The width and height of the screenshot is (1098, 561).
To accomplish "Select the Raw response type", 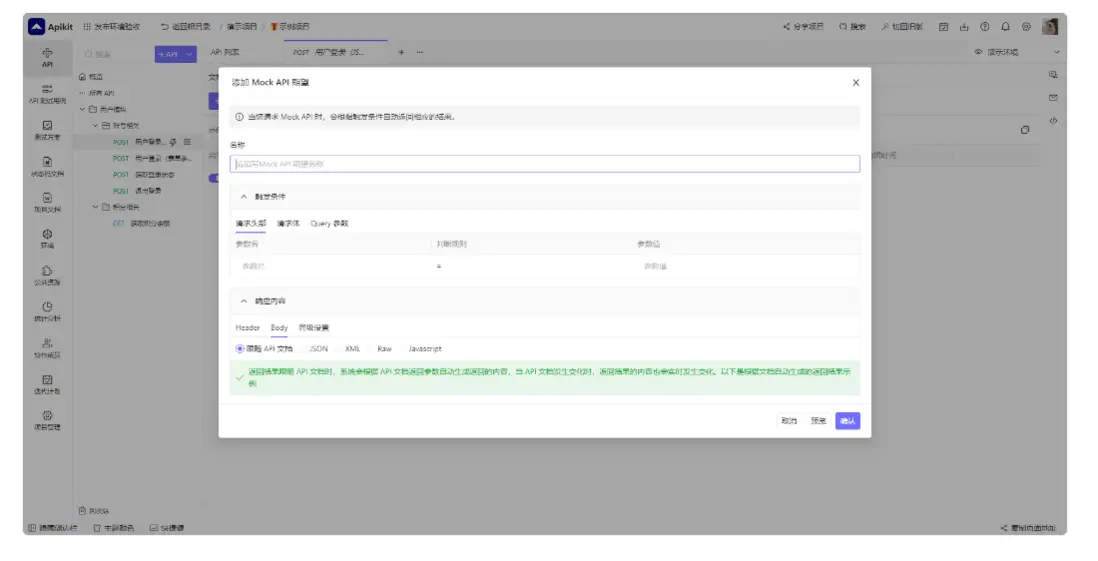I will coord(384,348).
